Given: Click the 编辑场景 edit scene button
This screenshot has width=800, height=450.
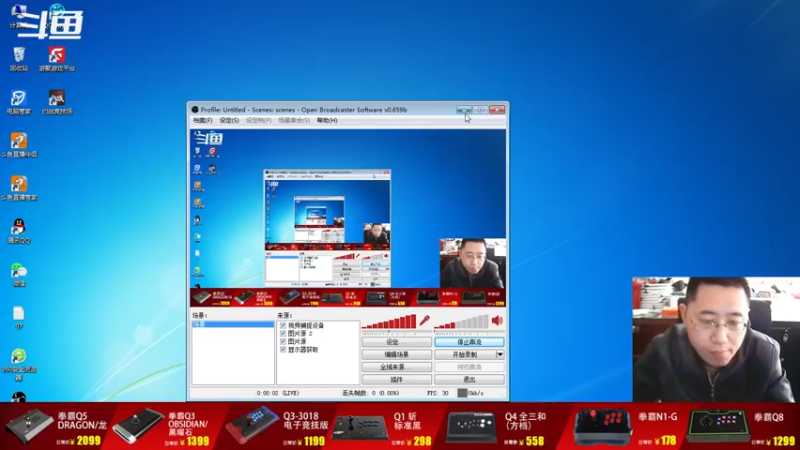Looking at the screenshot, I should click(x=396, y=354).
